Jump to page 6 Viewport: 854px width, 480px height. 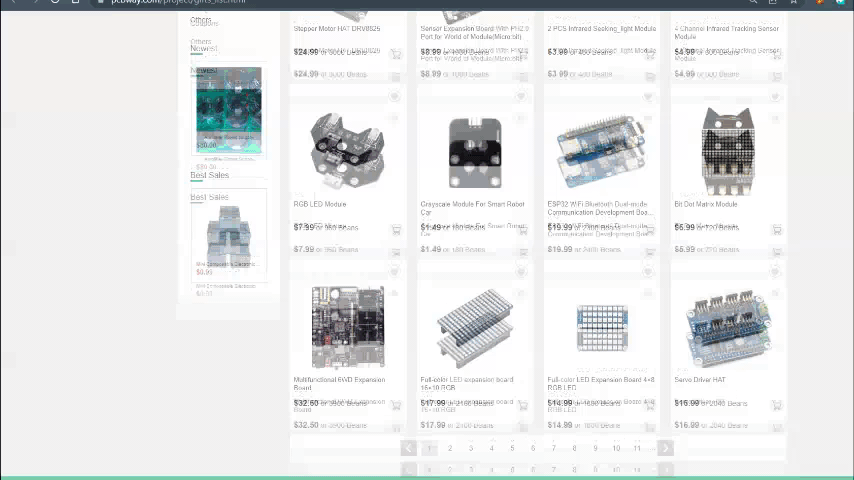coord(533,448)
